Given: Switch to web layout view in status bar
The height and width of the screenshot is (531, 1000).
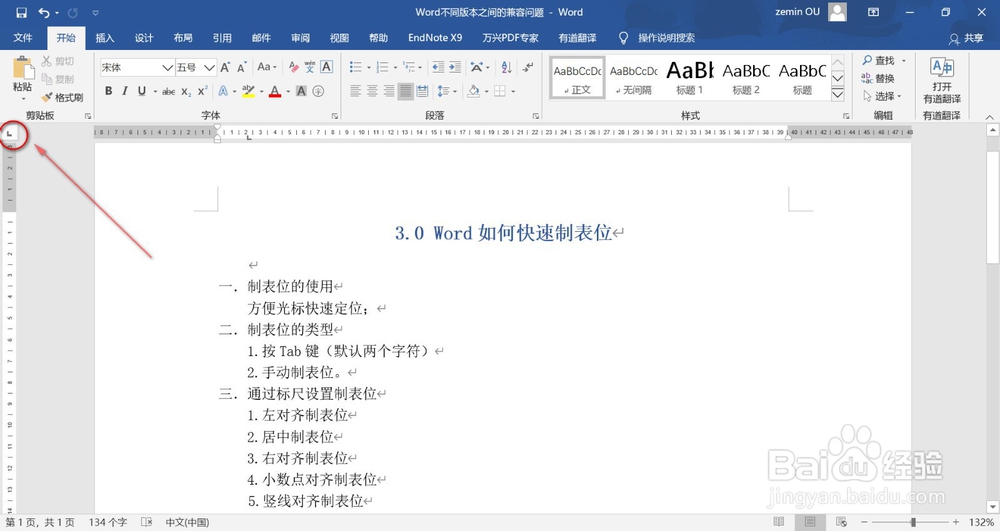Looking at the screenshot, I should (841, 522).
